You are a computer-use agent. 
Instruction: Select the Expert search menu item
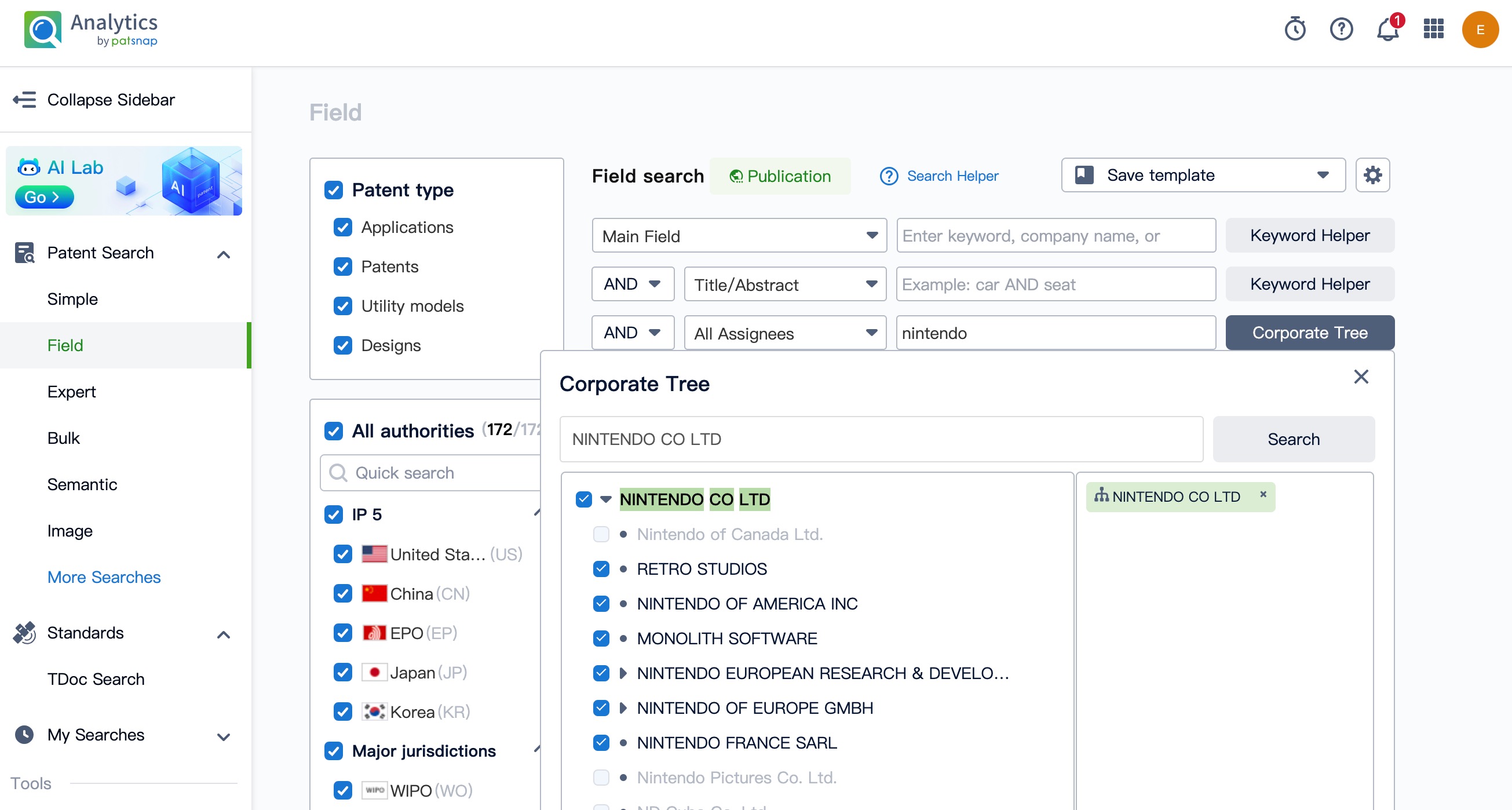pyautogui.click(x=72, y=392)
